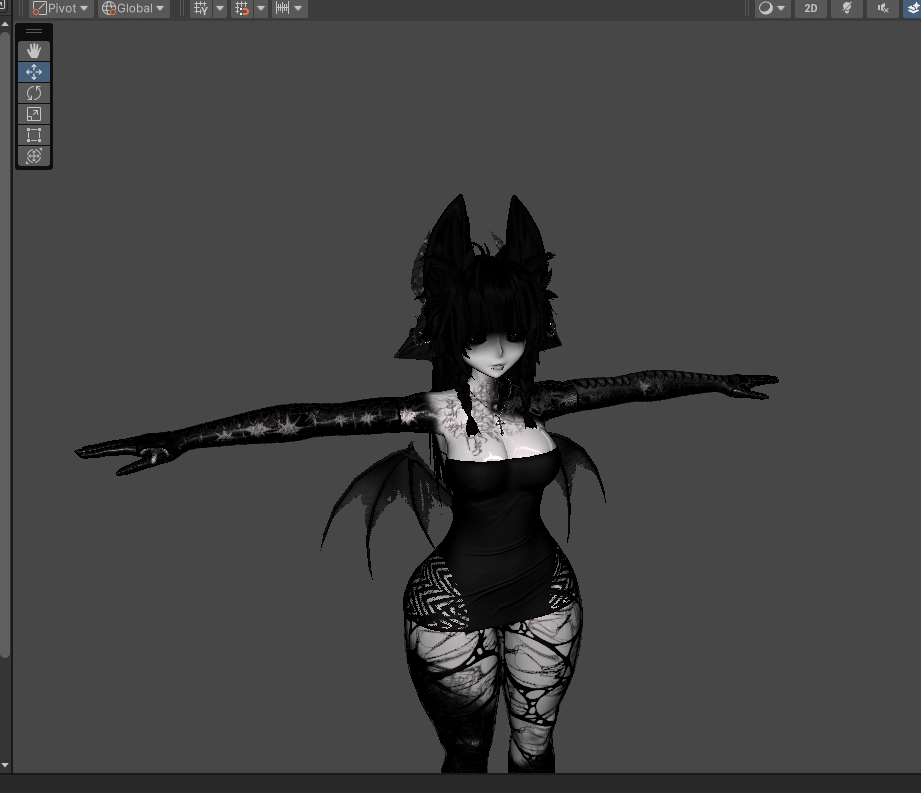The width and height of the screenshot is (921, 793).
Task: Select the Hand view tool
Action: (x=34, y=51)
